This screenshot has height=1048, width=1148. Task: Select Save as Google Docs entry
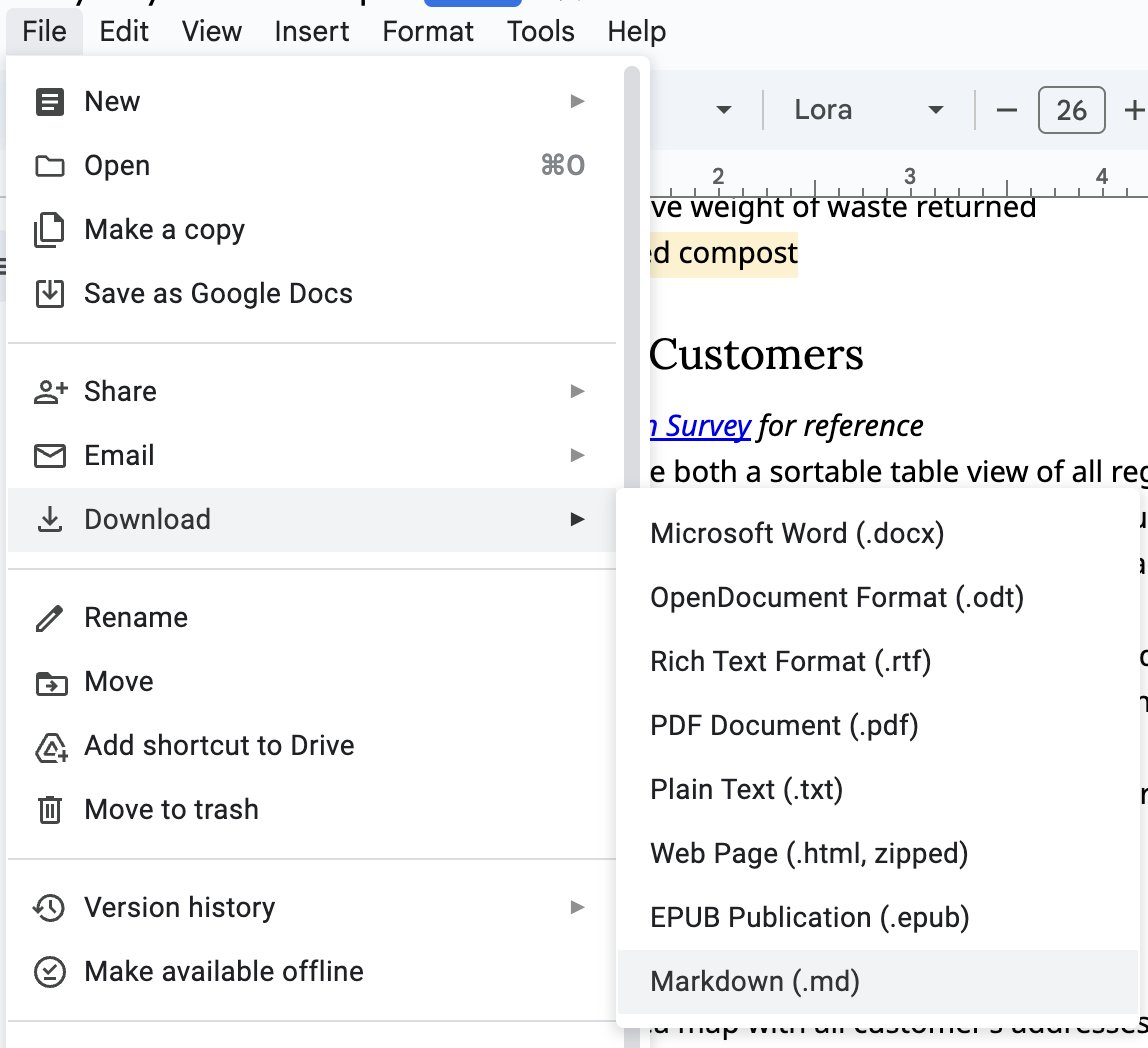(x=312, y=294)
